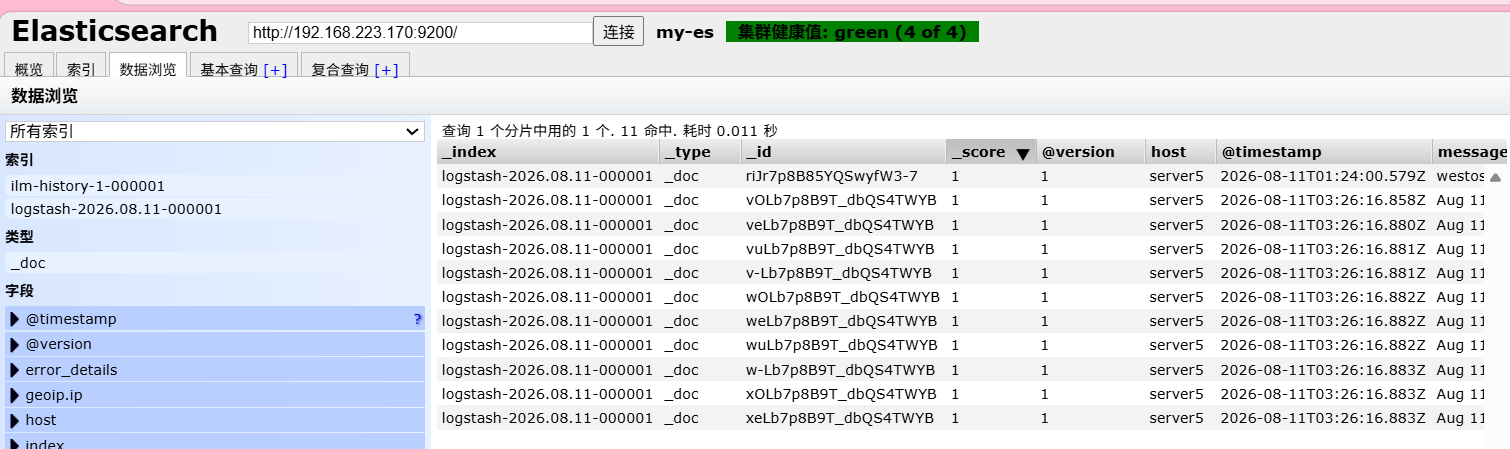Screen dimensions: 1510x449
Task: Open the document with id w-Lb7p8B9T_dbQS4TWYB
Action: (840, 370)
